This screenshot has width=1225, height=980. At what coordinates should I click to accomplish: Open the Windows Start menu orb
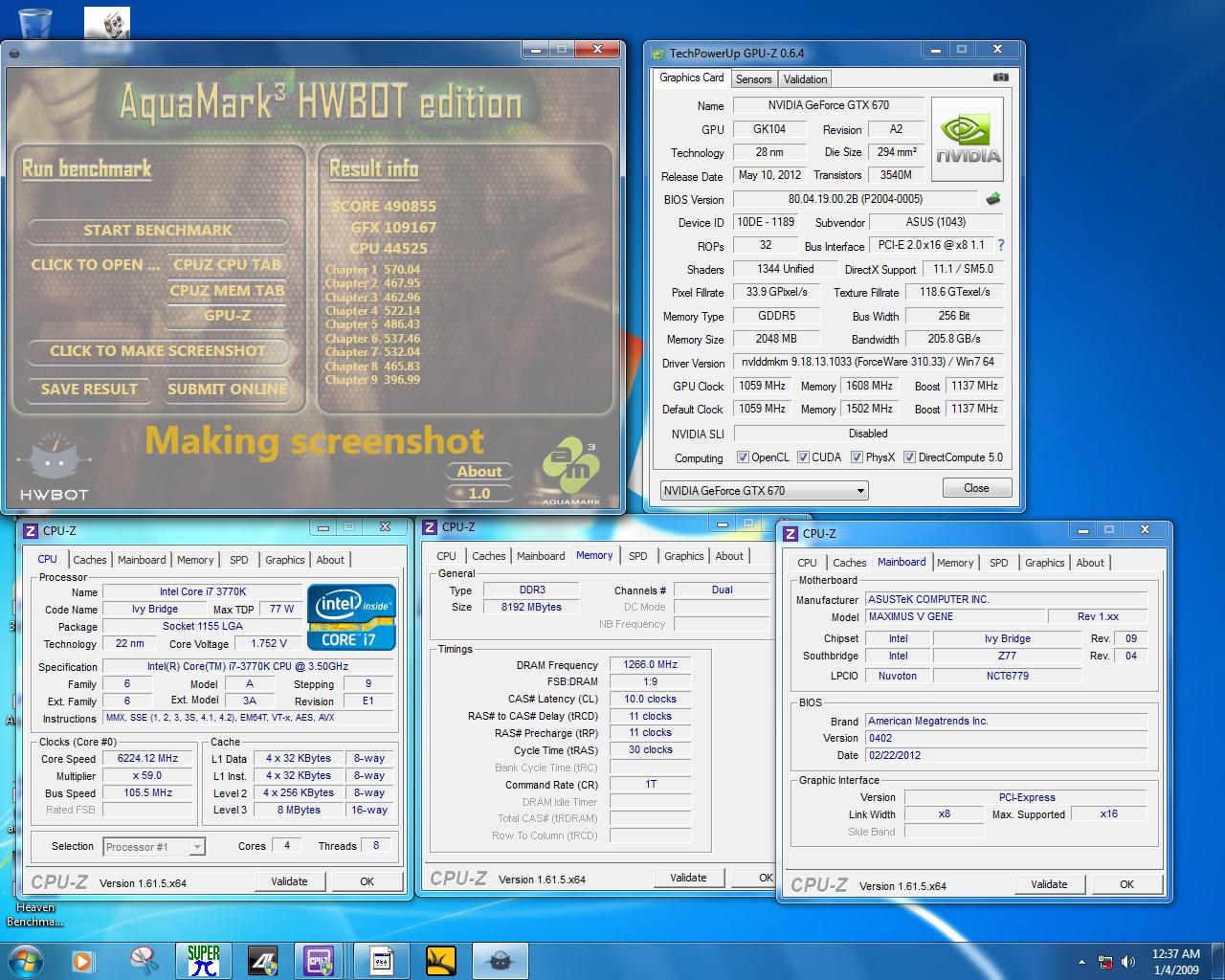[x=25, y=960]
